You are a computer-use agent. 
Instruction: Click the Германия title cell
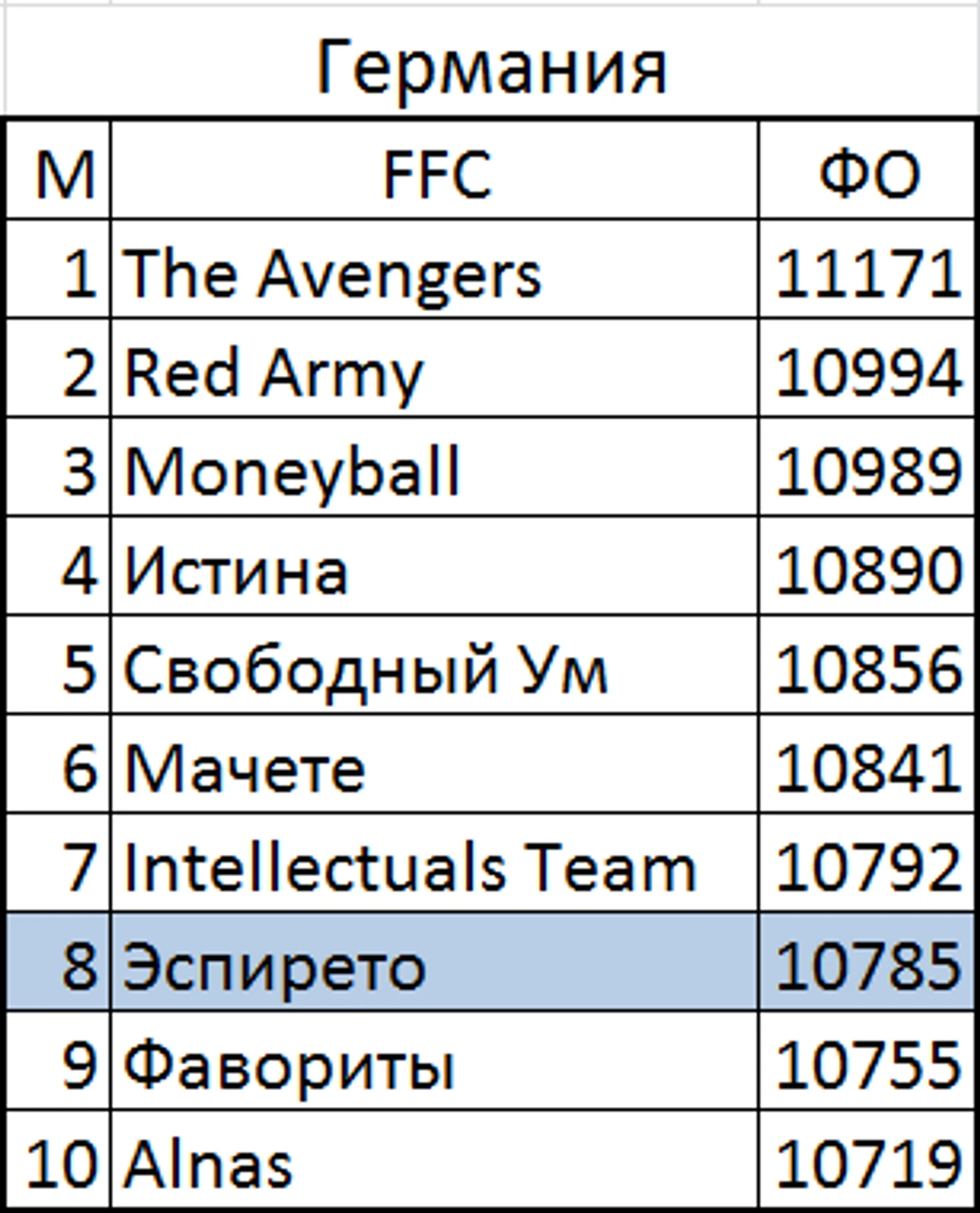[x=491, y=67]
